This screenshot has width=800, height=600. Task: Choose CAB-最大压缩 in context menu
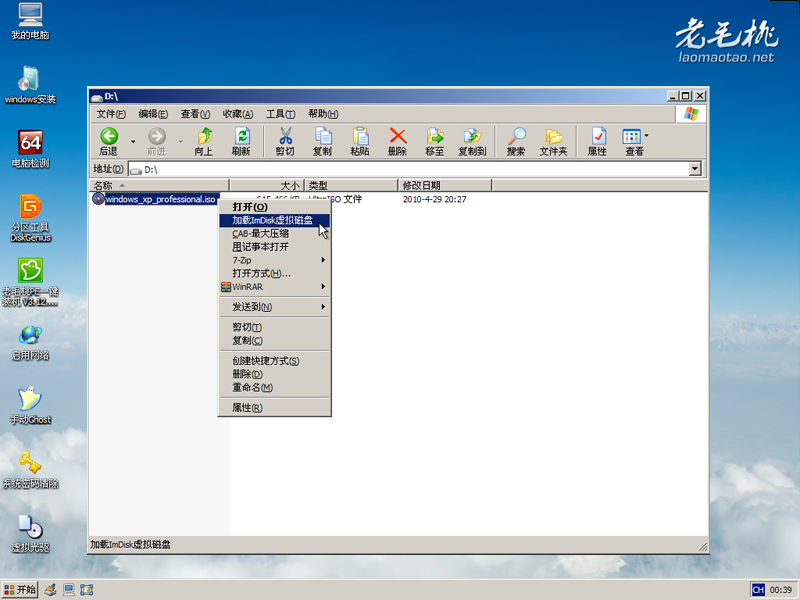coord(274,234)
